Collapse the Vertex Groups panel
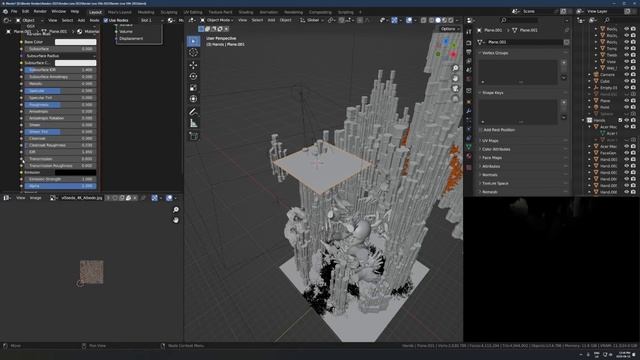The height and width of the screenshot is (360, 640). click(x=495, y=53)
